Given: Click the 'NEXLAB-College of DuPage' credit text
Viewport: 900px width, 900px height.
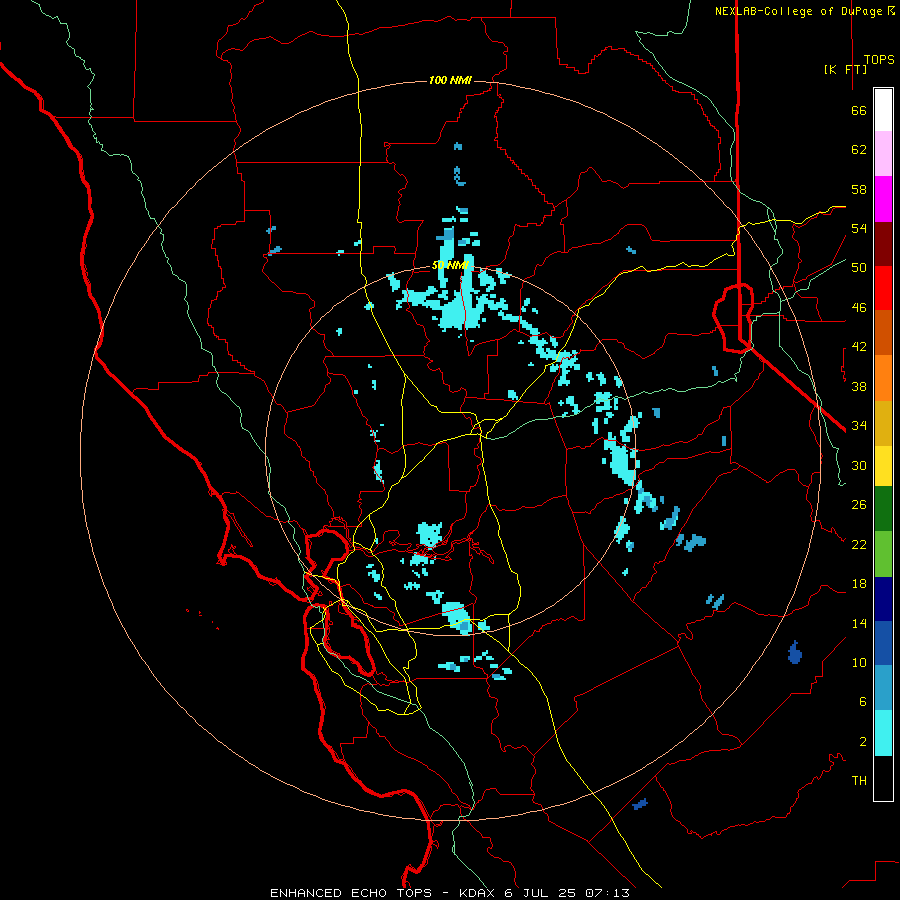Looking at the screenshot, I should pos(799,11).
